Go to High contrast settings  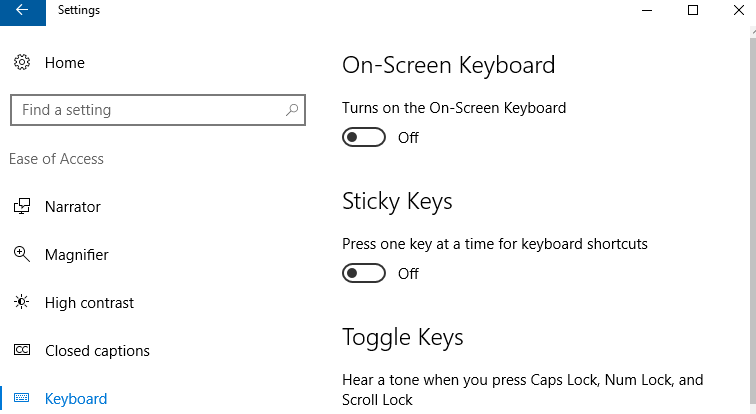(89, 303)
